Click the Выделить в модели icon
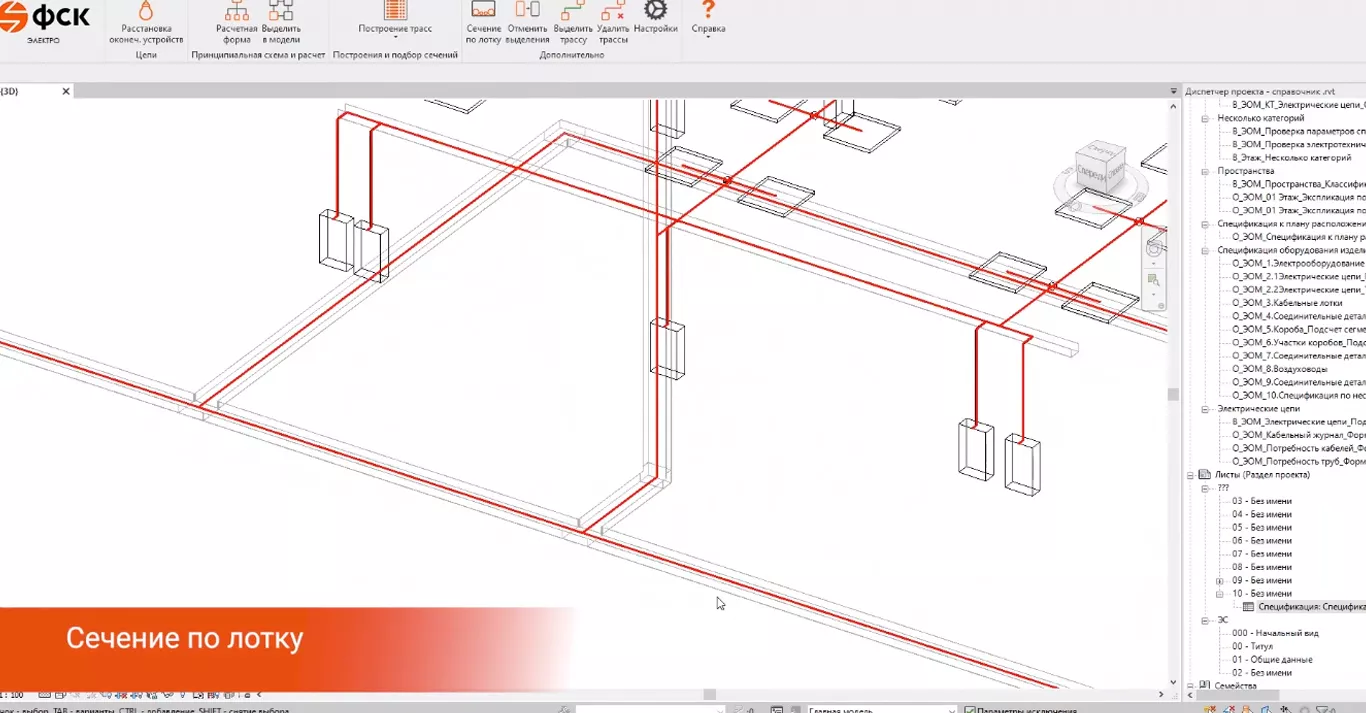This screenshot has width=1366, height=713. [x=281, y=22]
